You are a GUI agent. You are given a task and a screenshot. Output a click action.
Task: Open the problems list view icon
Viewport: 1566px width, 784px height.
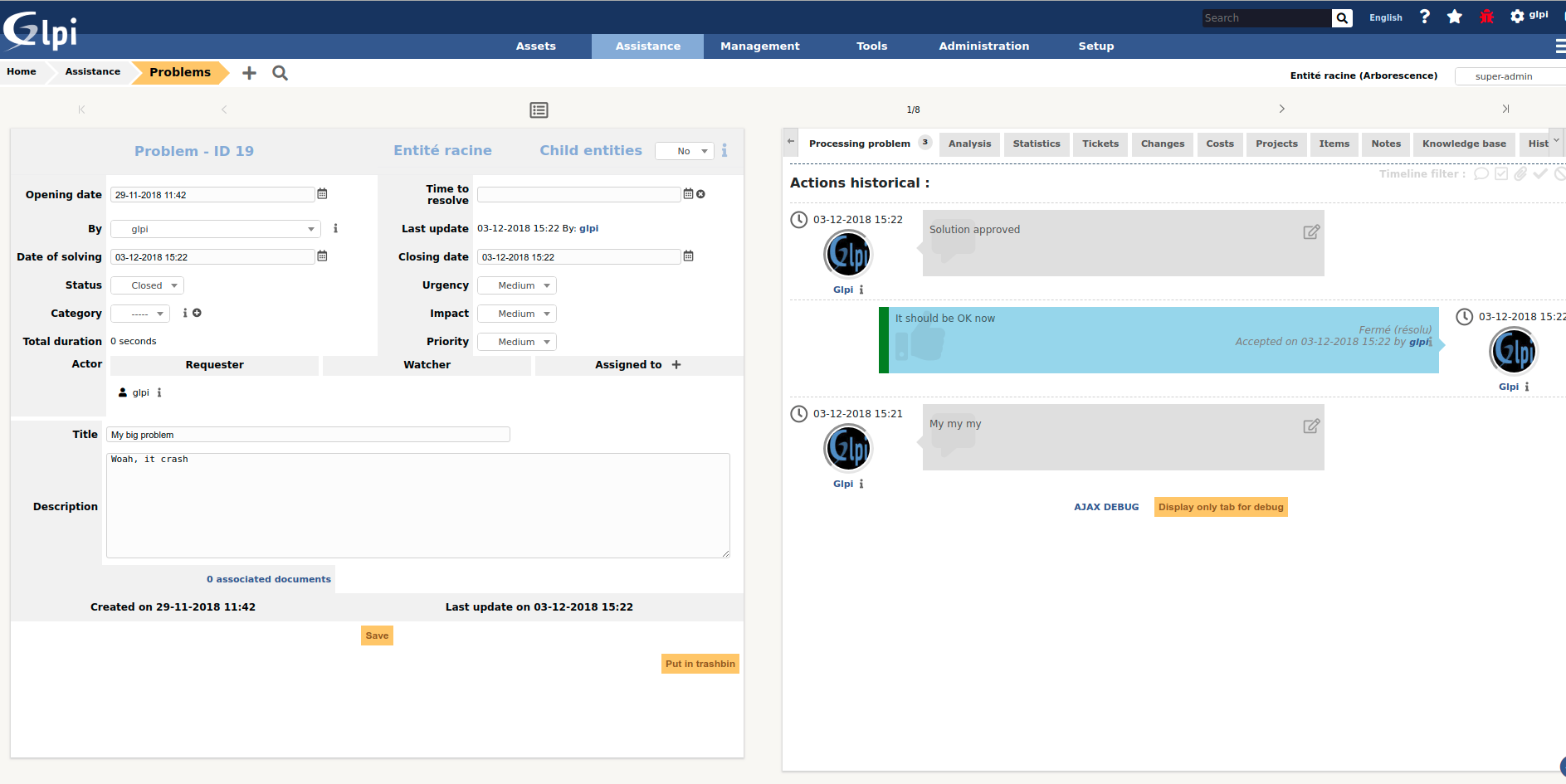coord(539,110)
